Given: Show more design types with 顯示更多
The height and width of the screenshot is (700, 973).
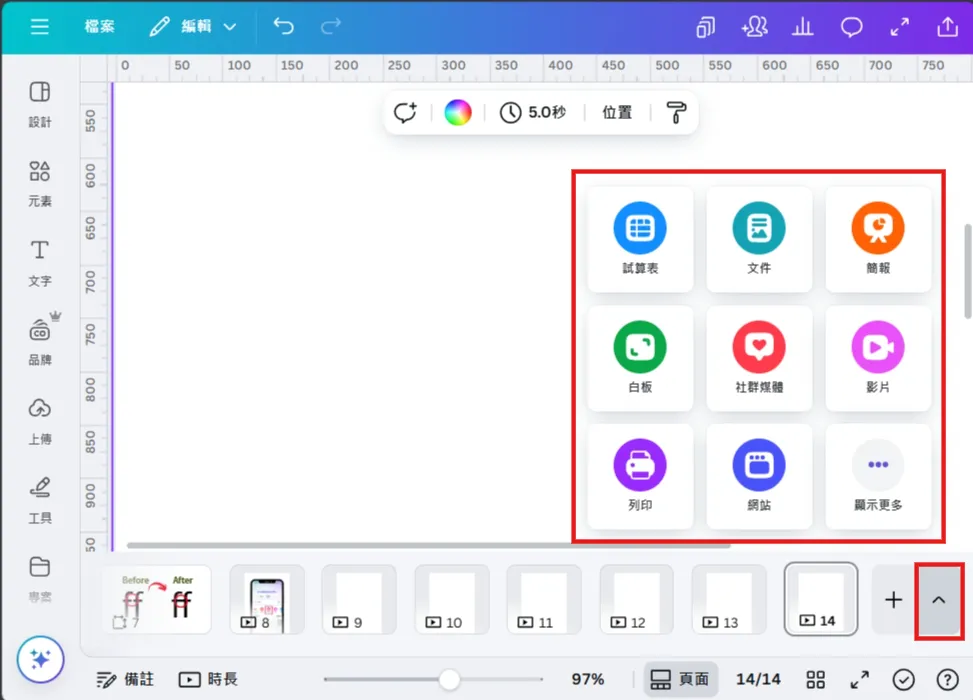Looking at the screenshot, I should (x=878, y=477).
